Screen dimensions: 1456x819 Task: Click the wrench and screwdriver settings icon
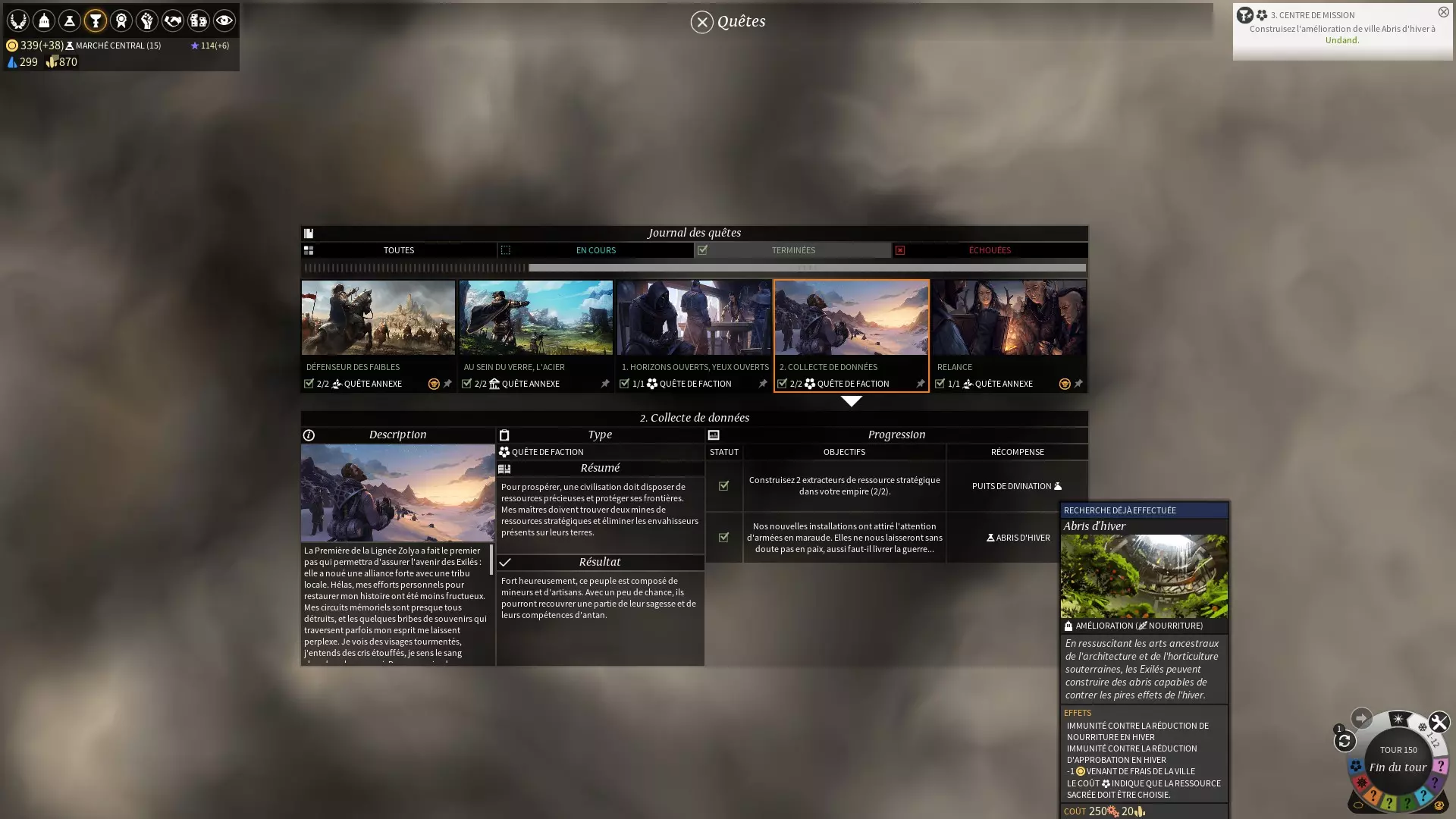click(x=1439, y=722)
